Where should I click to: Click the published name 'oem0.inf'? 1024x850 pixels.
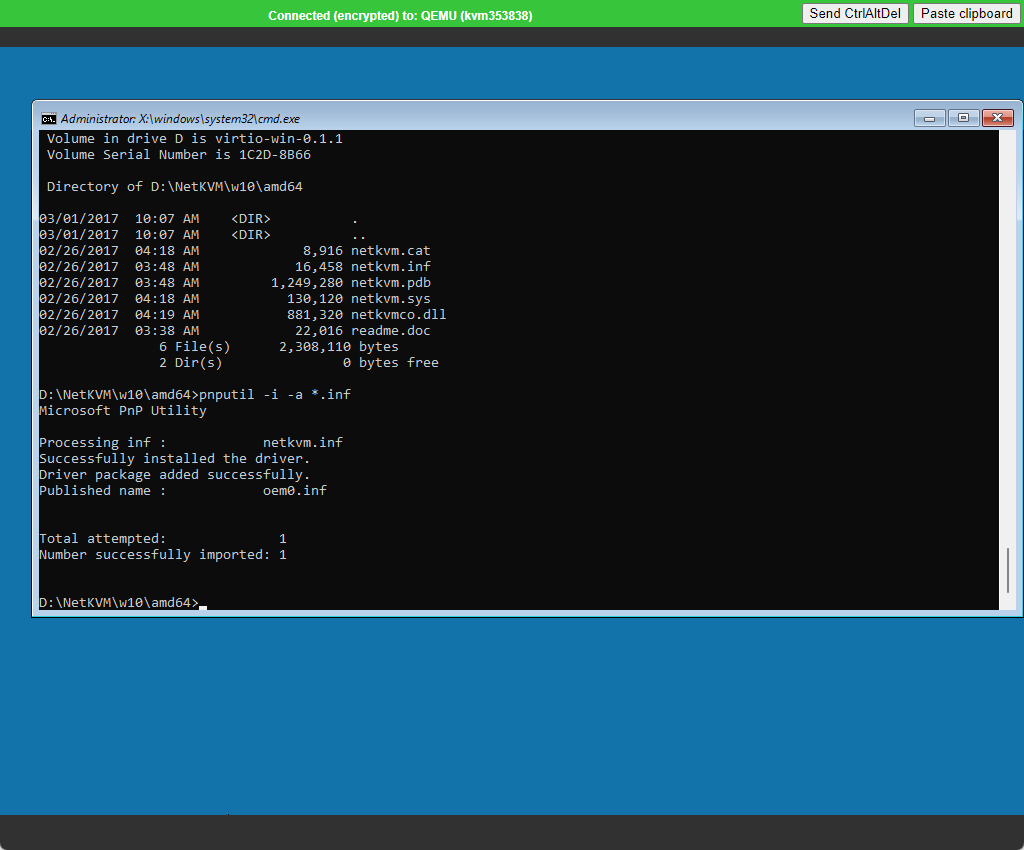[x=295, y=490]
